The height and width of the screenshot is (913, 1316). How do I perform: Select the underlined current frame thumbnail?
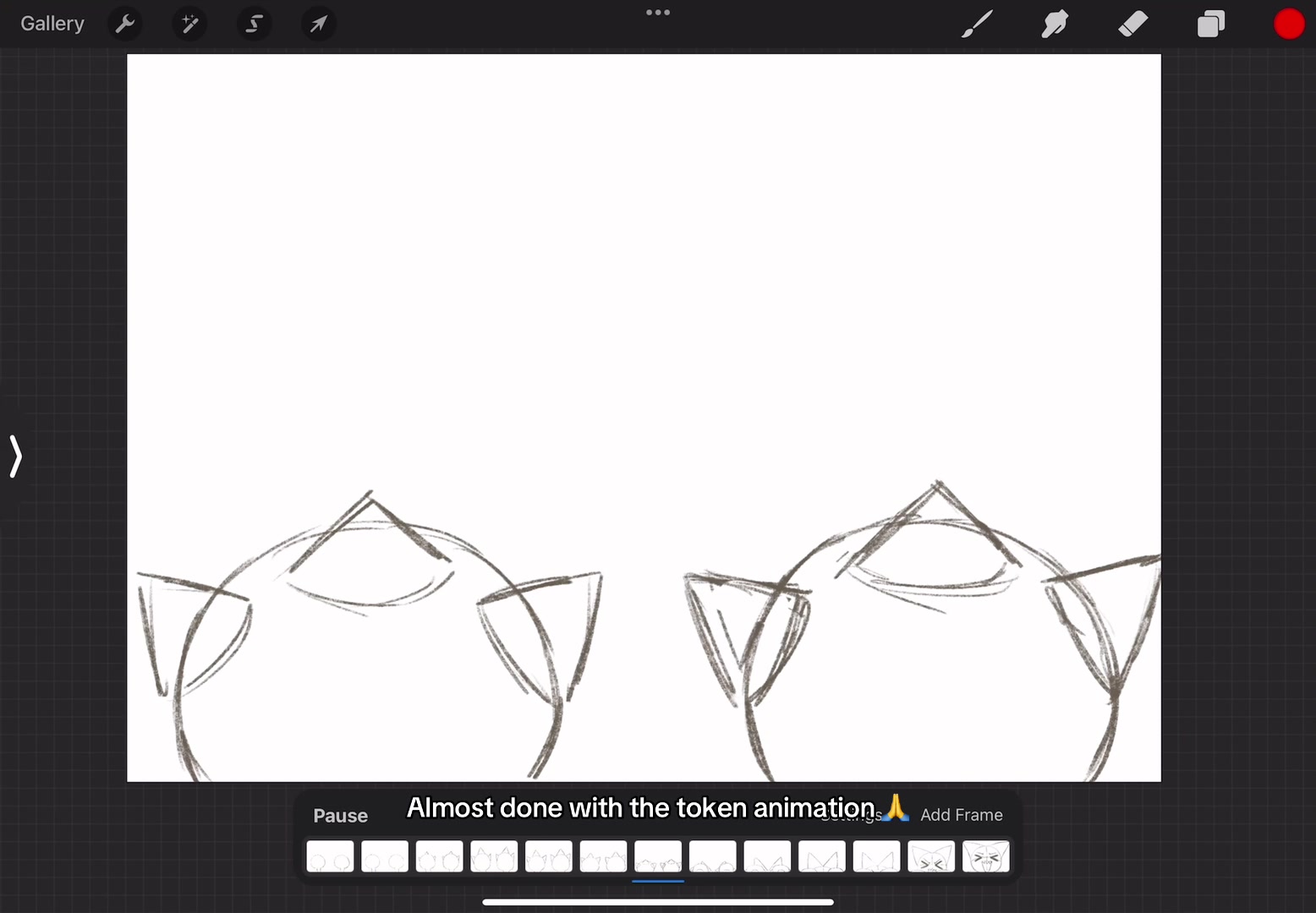click(x=658, y=856)
